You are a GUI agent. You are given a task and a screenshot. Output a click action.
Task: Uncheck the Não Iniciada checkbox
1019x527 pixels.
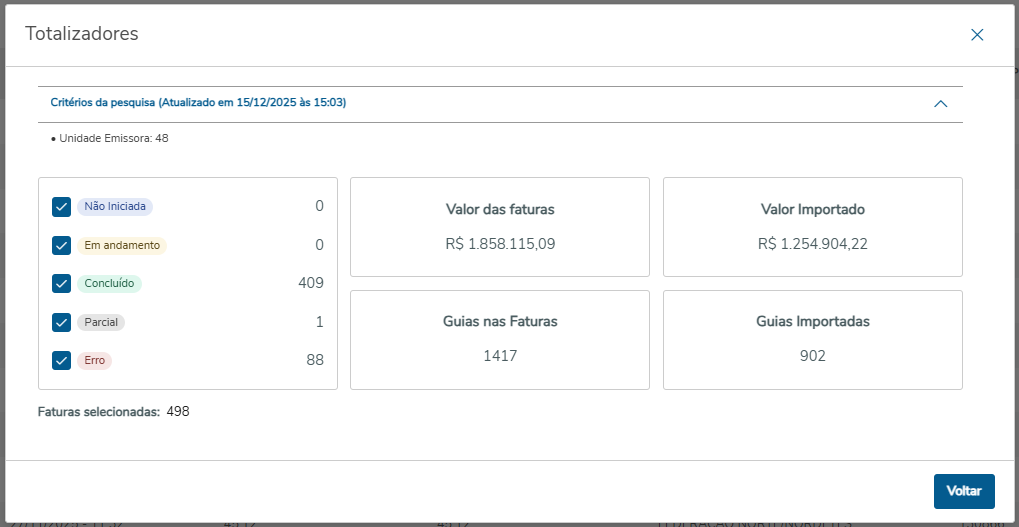tap(62, 207)
